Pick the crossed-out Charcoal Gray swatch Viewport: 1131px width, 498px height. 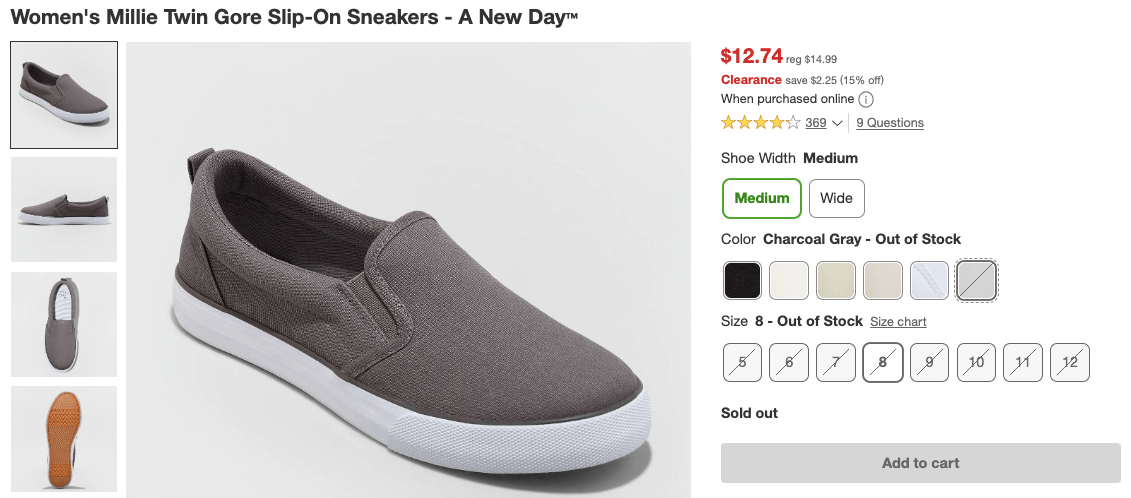pyautogui.click(x=976, y=281)
